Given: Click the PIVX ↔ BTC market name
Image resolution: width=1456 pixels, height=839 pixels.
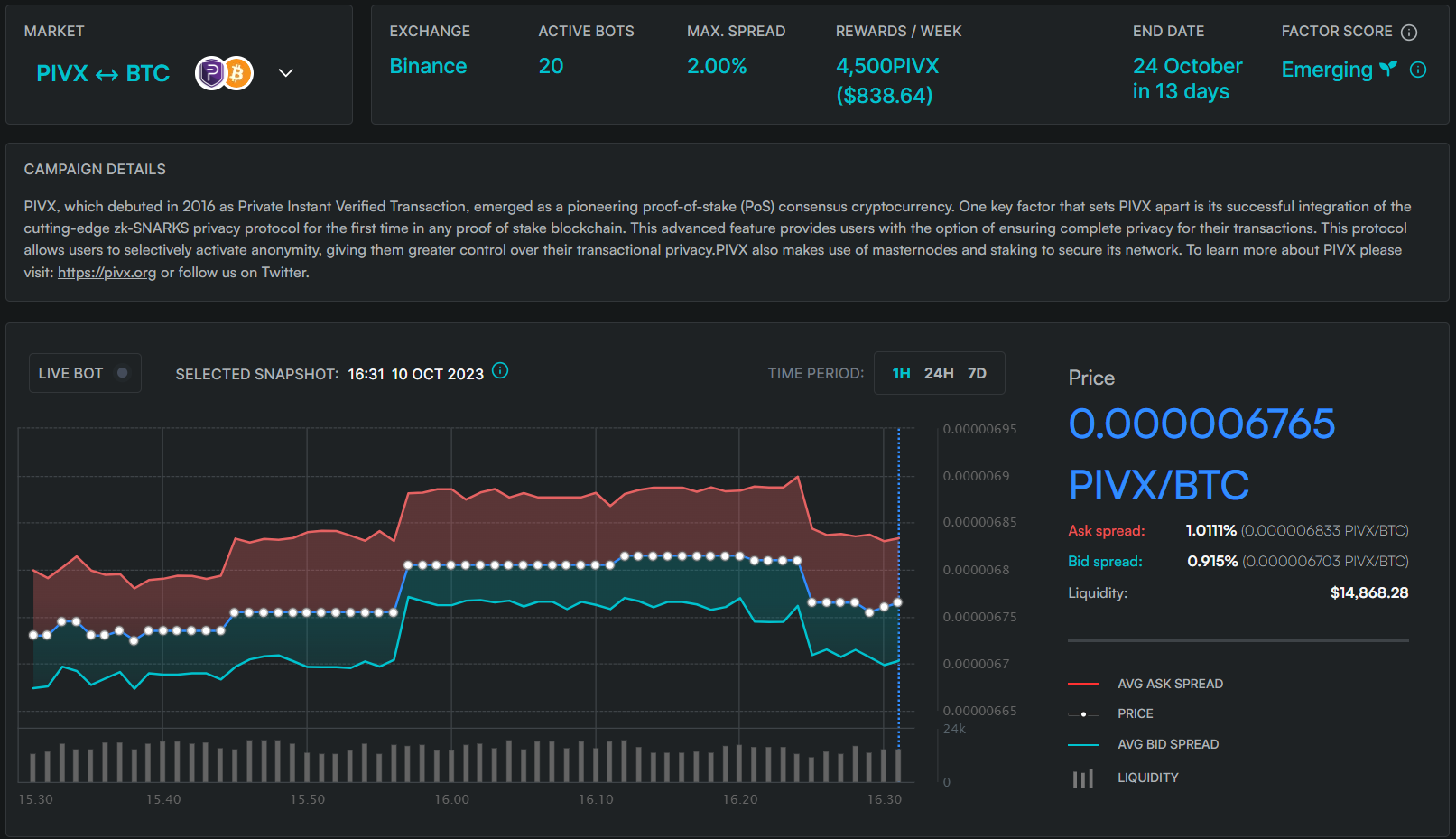Looking at the screenshot, I should click(x=103, y=73).
